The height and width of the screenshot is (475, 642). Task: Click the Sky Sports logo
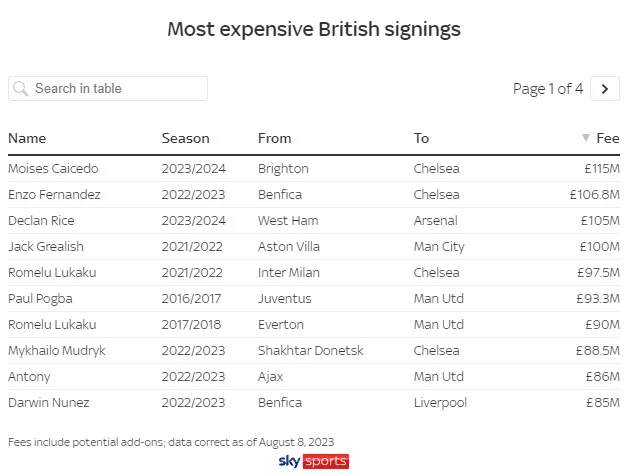[x=313, y=461]
